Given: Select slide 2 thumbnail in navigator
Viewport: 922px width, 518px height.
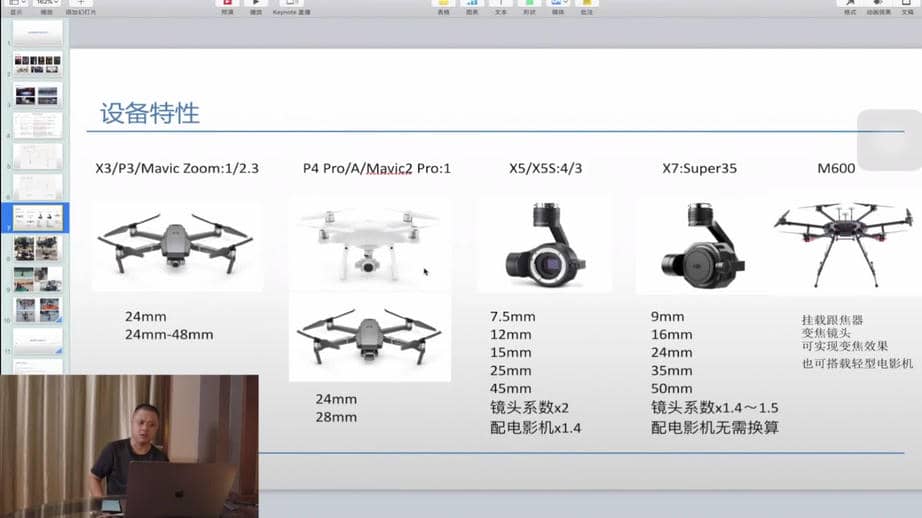Looking at the screenshot, I should point(37,65).
